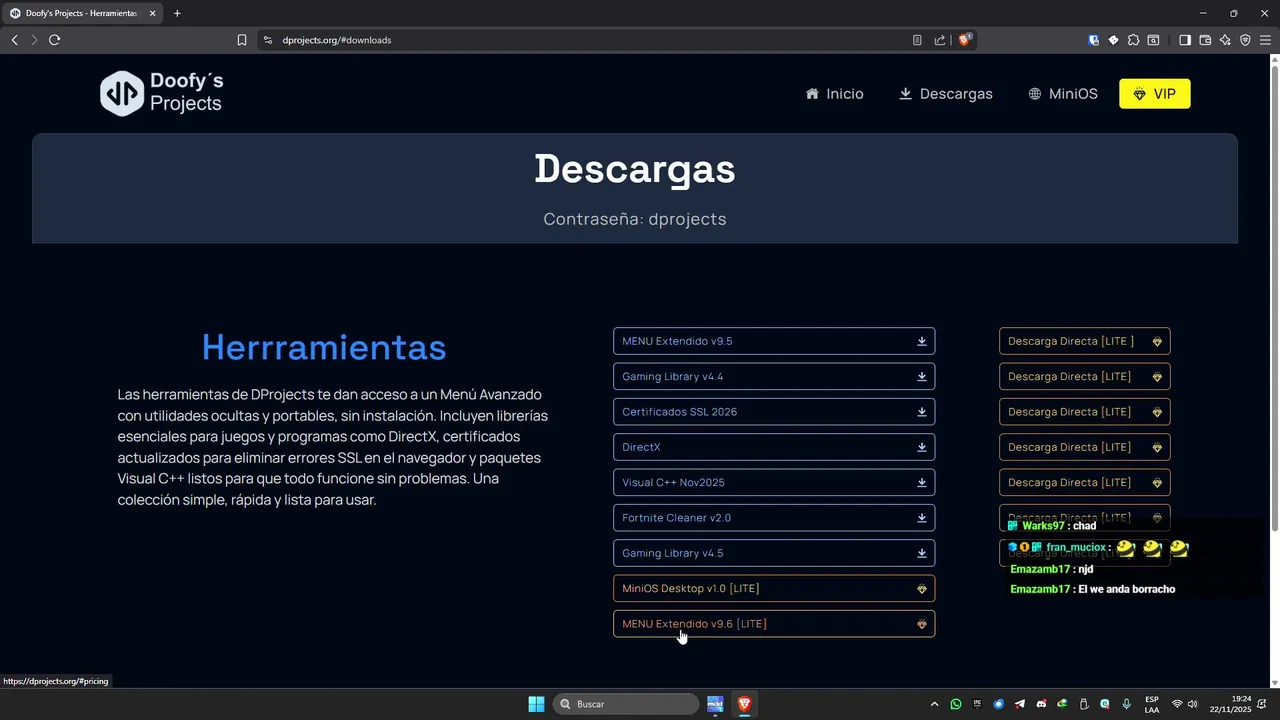The image size is (1280, 720).
Task: Open a new browser tab
Action: [177, 13]
